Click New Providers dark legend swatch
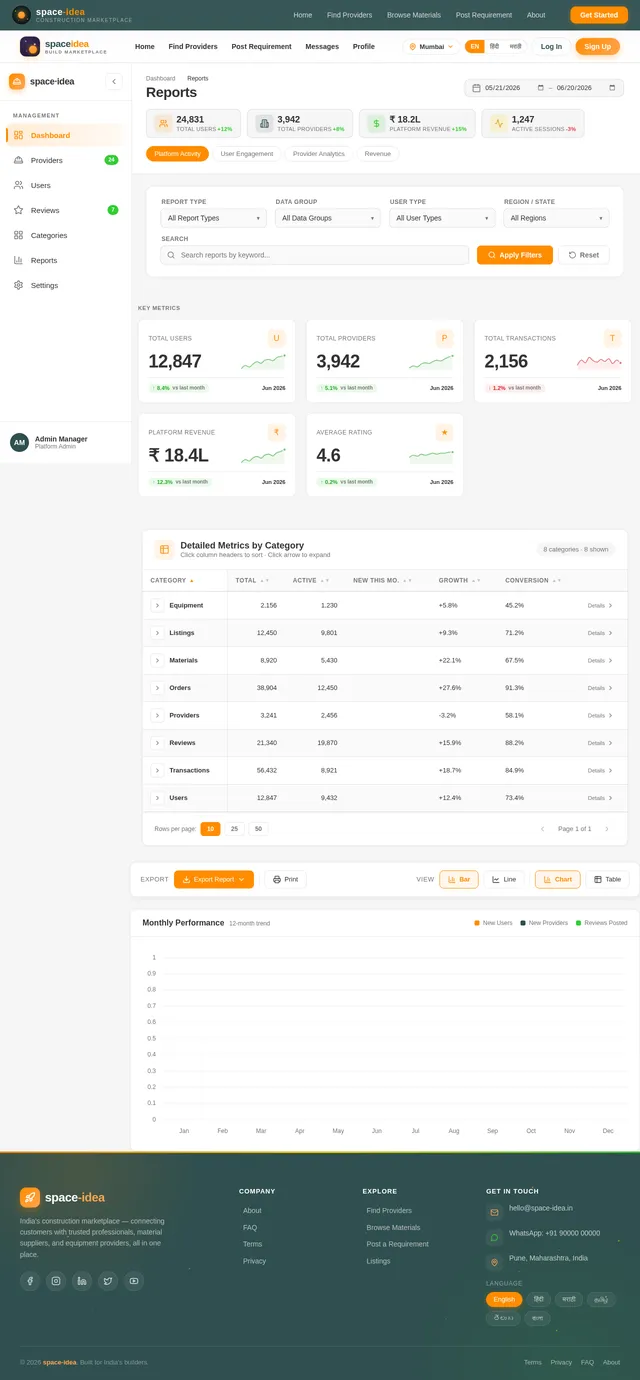640x1380 pixels. click(522, 923)
